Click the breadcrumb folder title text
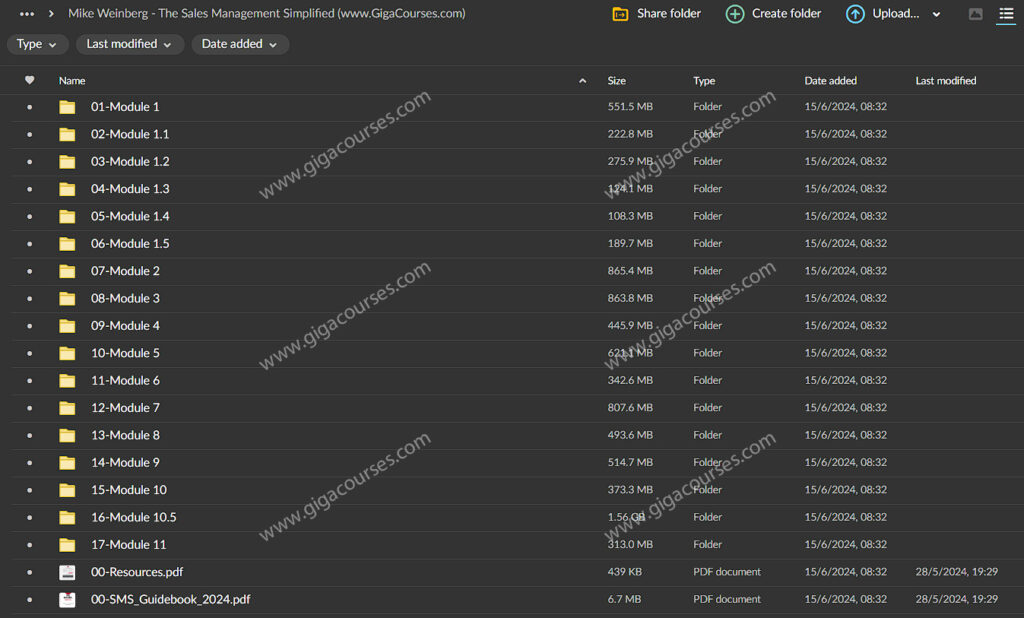 [x=266, y=14]
